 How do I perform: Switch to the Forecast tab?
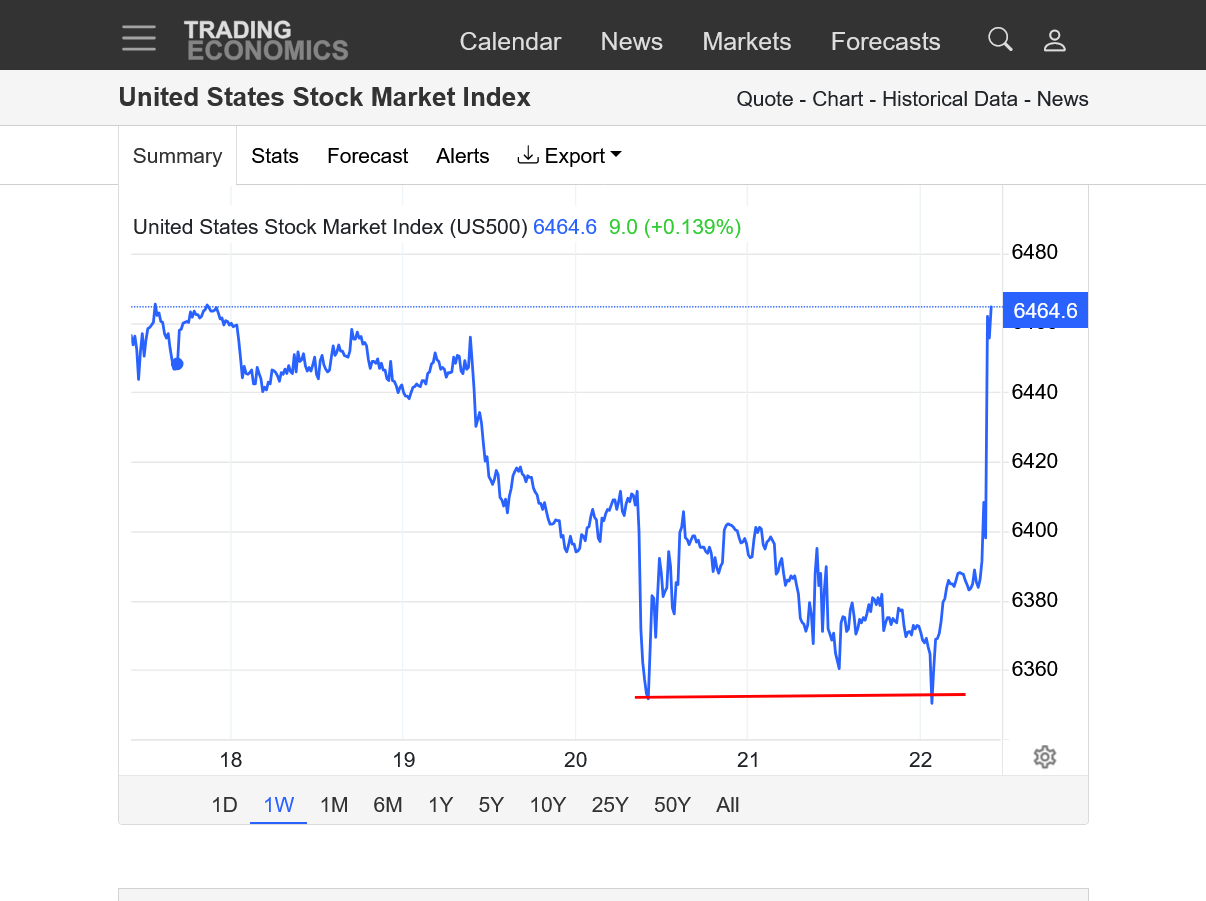367,156
